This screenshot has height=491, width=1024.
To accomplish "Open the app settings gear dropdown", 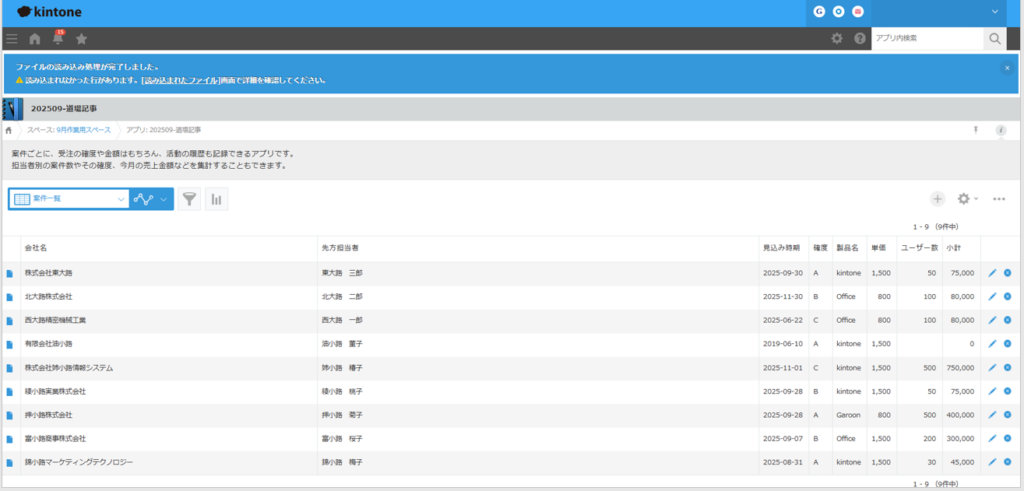I will [x=967, y=199].
